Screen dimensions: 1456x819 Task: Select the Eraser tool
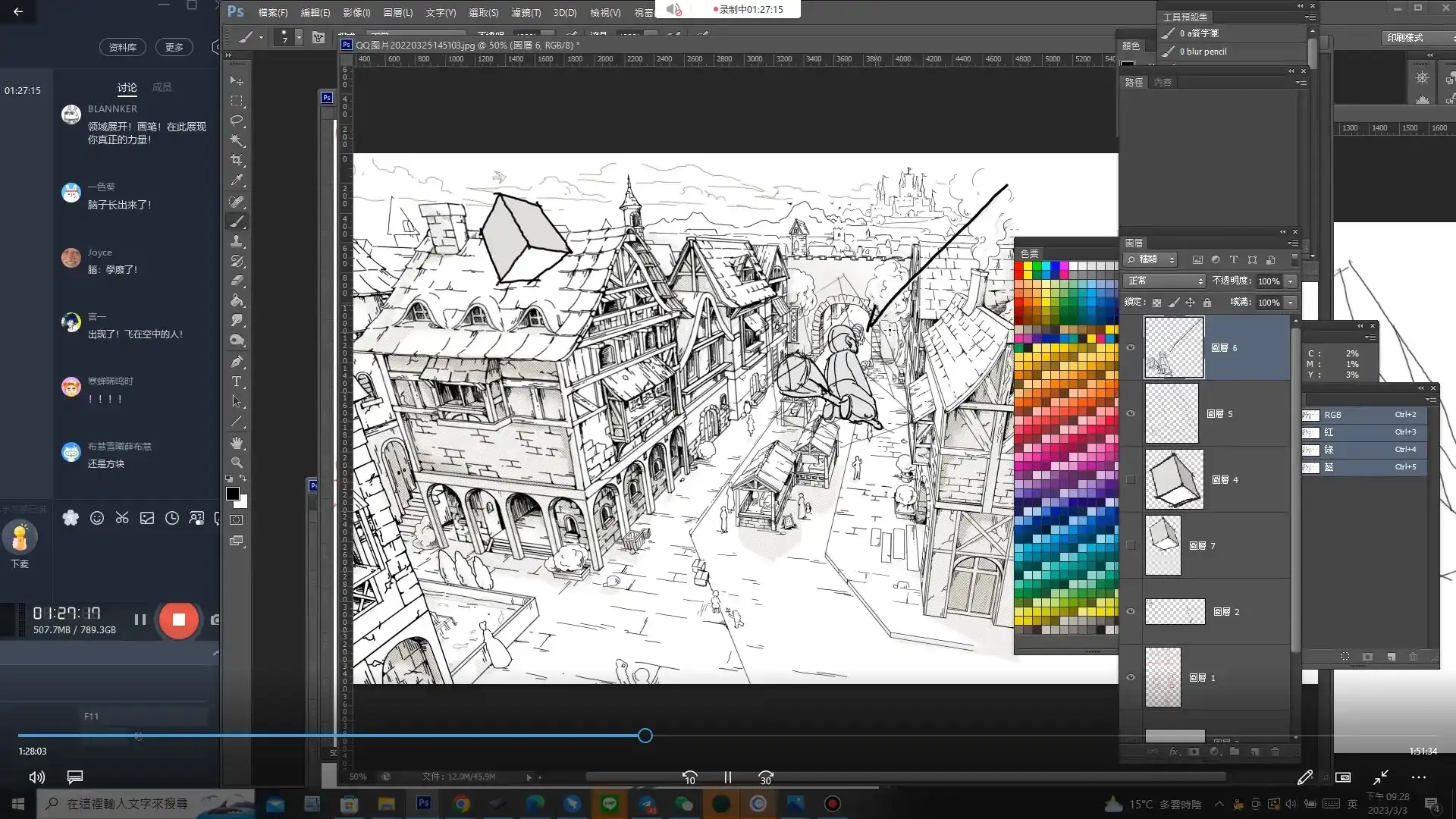click(237, 281)
